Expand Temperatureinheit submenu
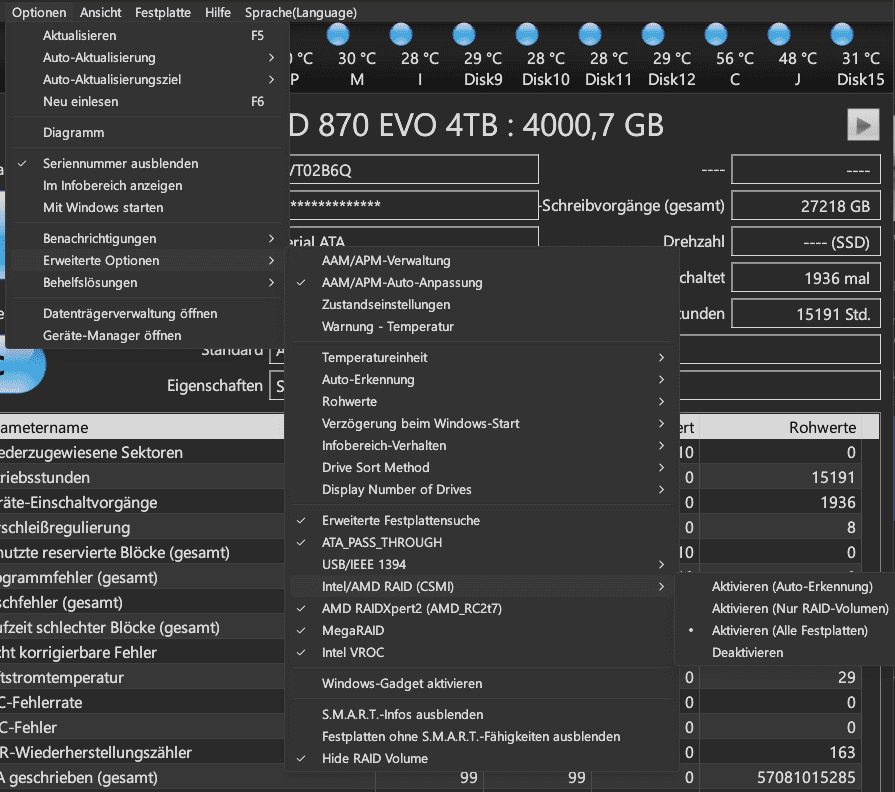The image size is (895, 792). (481, 357)
